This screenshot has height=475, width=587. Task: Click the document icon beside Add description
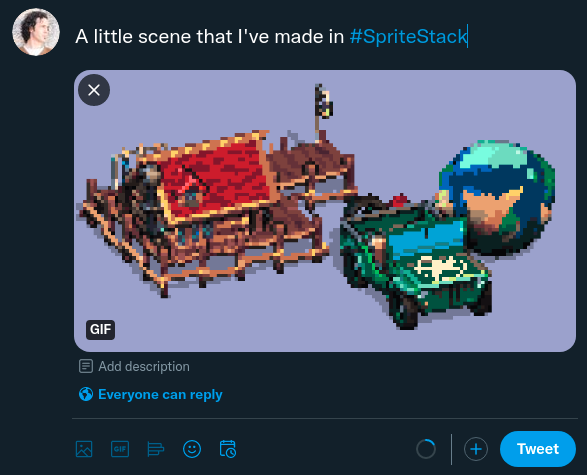pos(86,366)
